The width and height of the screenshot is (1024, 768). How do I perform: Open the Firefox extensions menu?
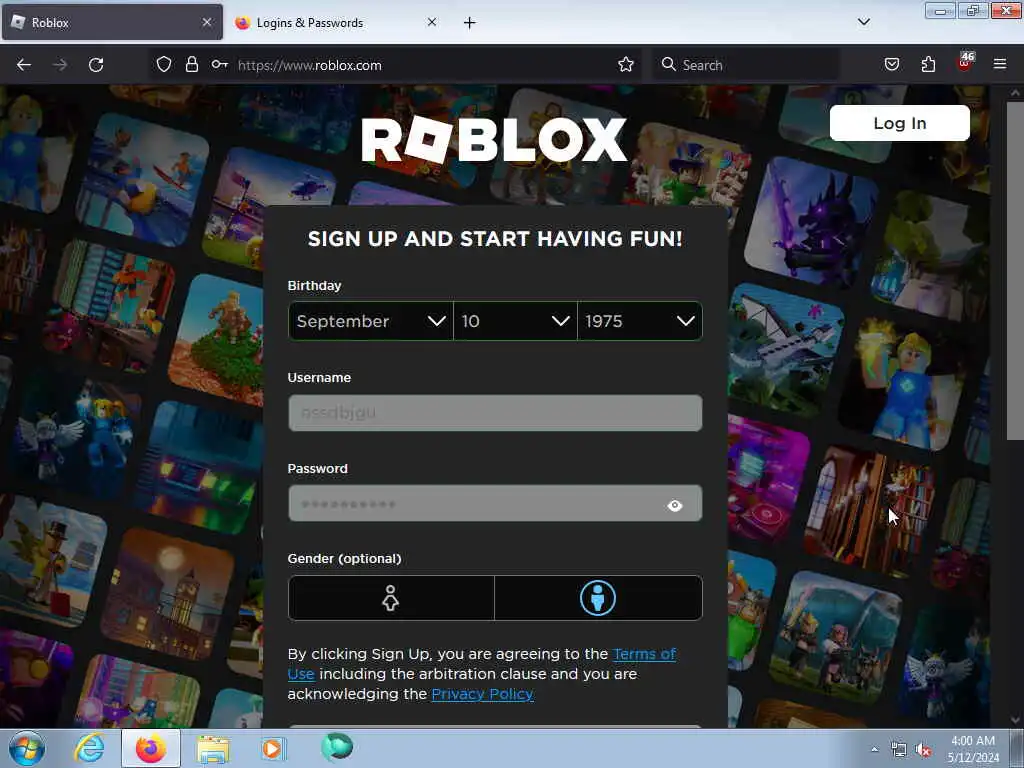[x=928, y=65]
